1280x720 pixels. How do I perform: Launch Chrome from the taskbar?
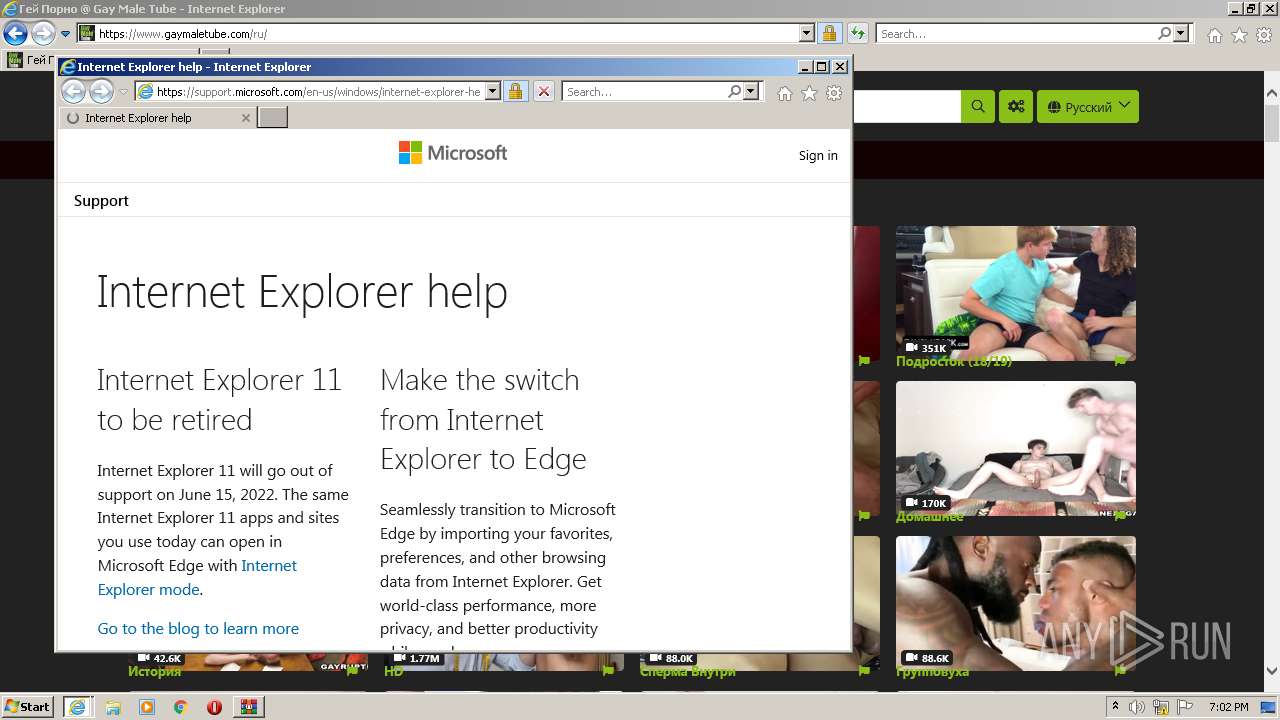(x=180, y=707)
